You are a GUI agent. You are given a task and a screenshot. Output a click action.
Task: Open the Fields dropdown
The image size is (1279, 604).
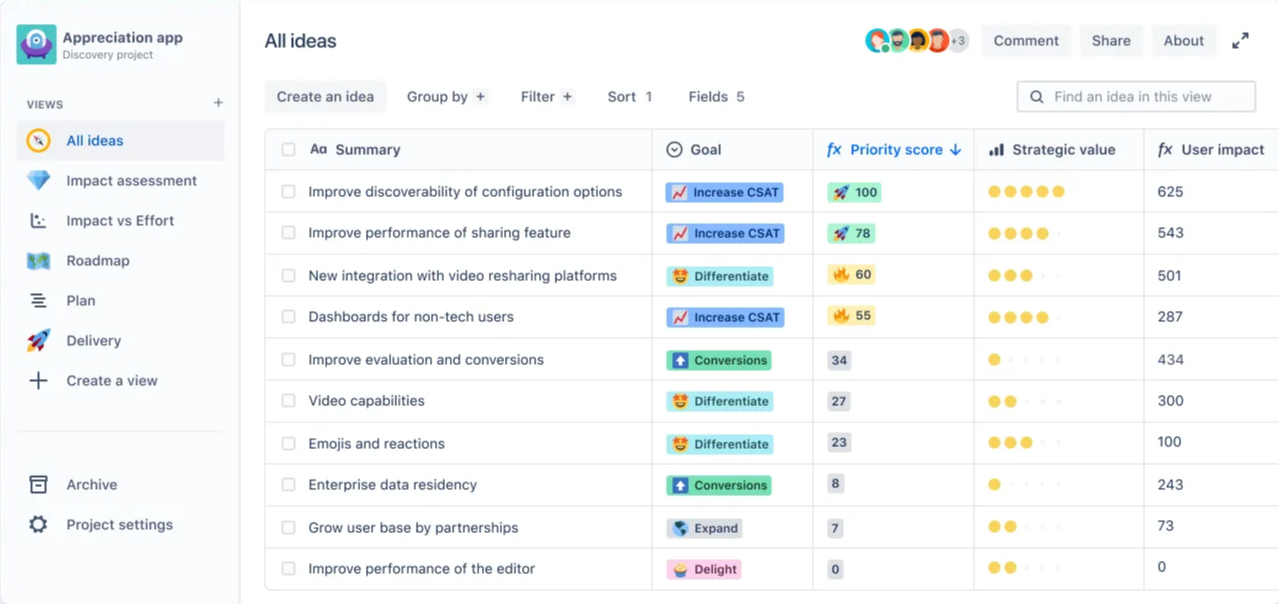tap(715, 96)
